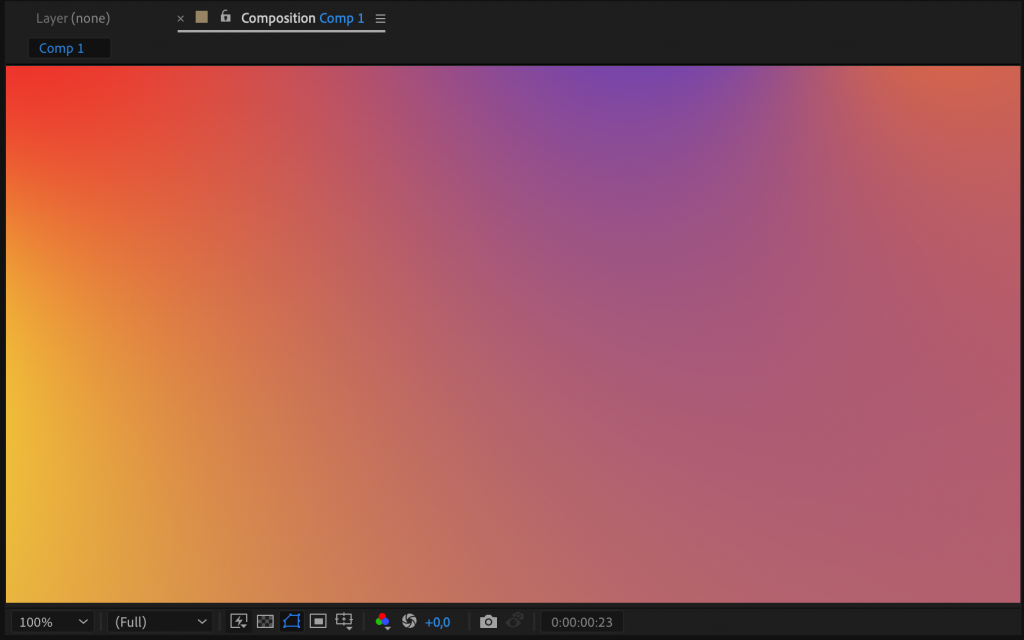1024x640 pixels.
Task: Click the exposure value +0,0
Action: click(x=437, y=621)
